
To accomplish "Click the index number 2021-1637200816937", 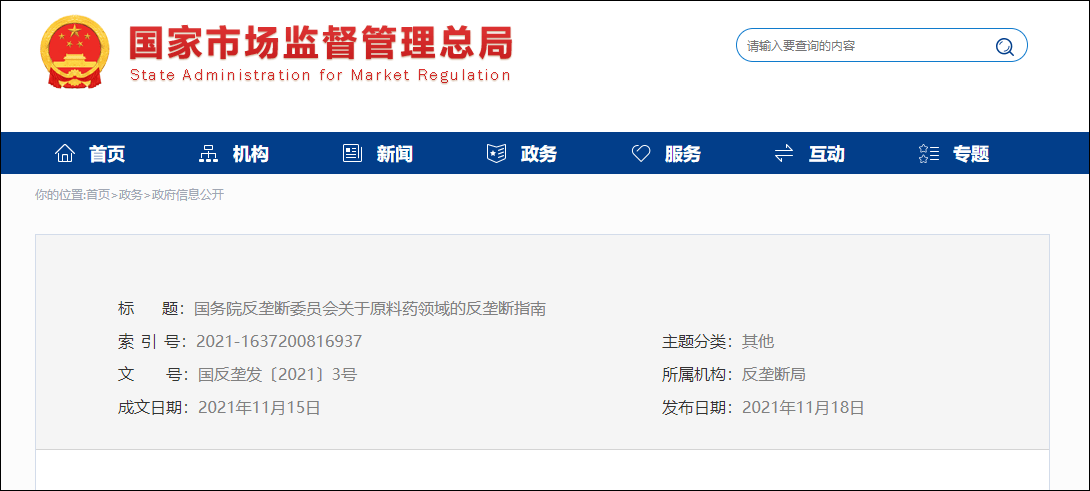I will pyautogui.click(x=279, y=341).
